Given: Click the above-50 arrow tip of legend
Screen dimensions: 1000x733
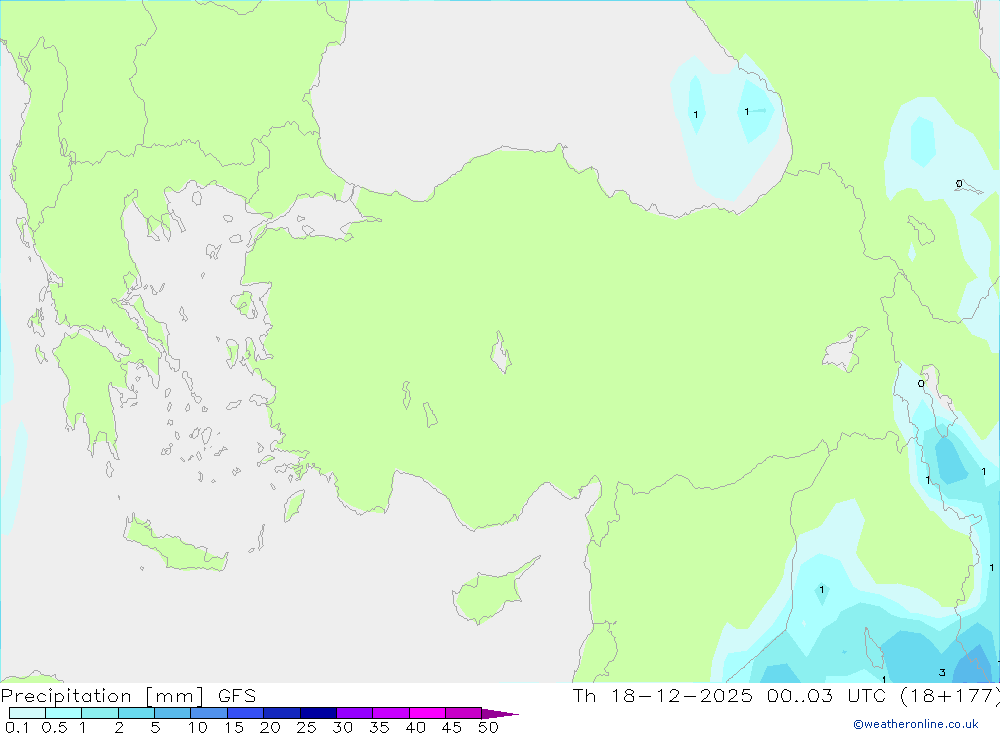Looking at the screenshot, I should pos(500,714).
